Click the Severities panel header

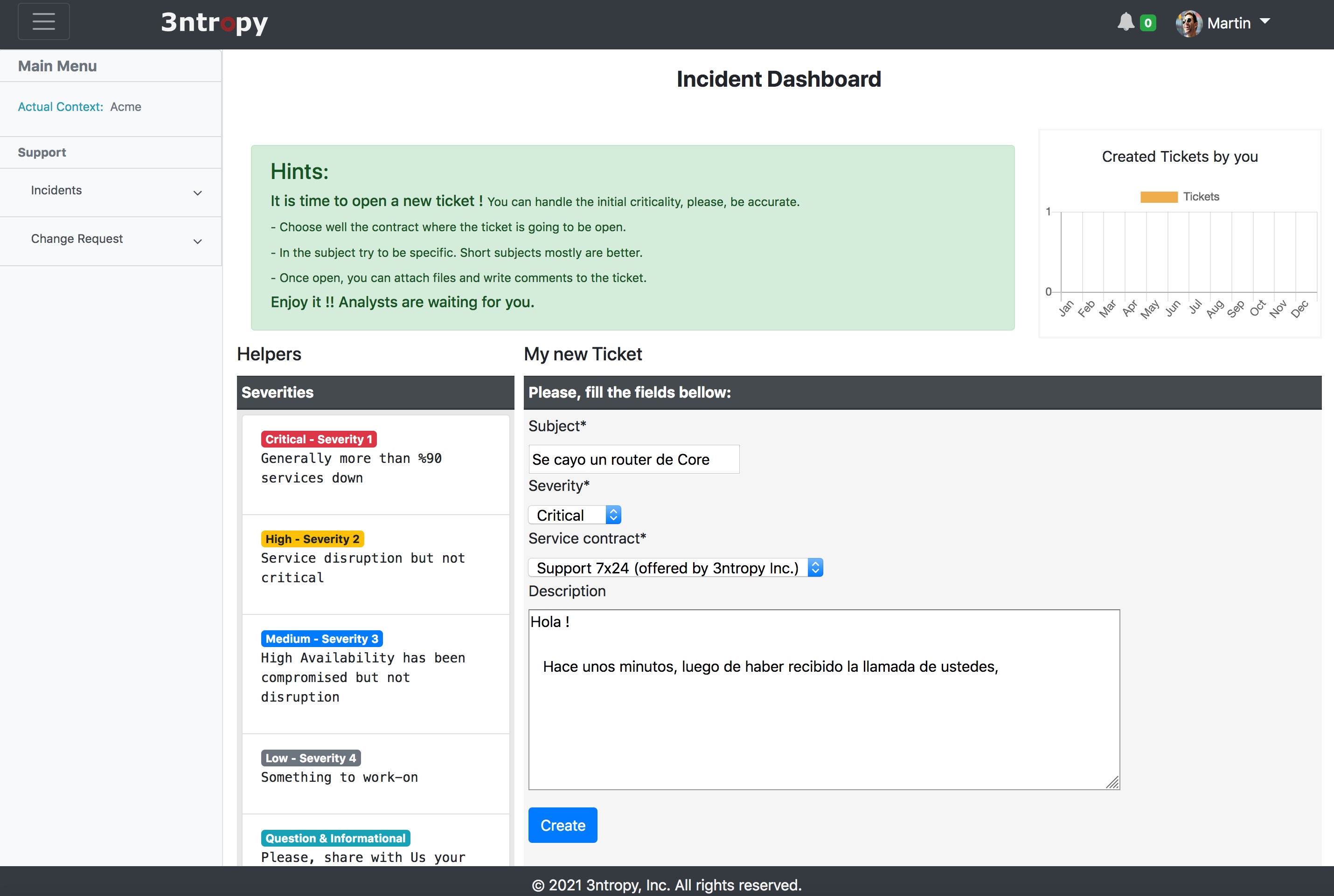[375, 393]
